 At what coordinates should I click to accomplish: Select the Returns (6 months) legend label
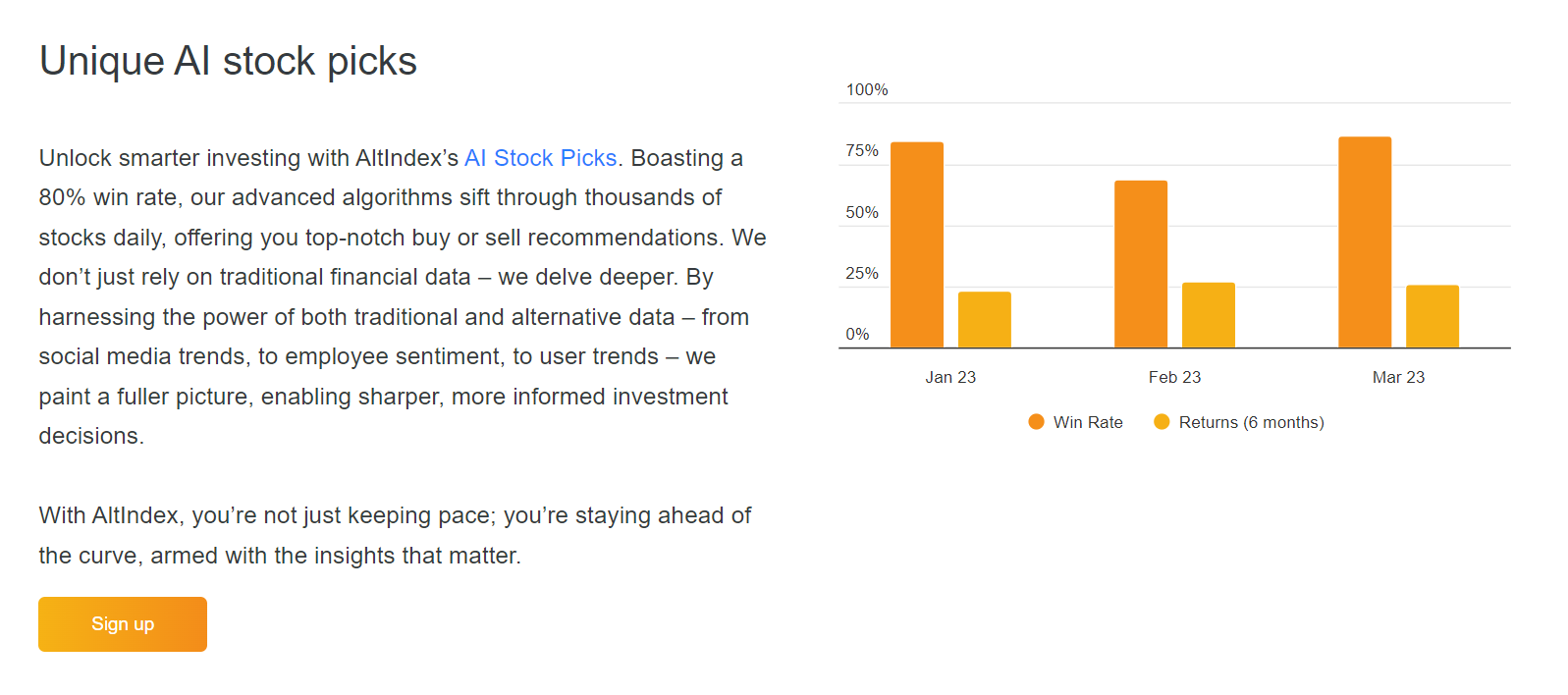[x=1251, y=422]
